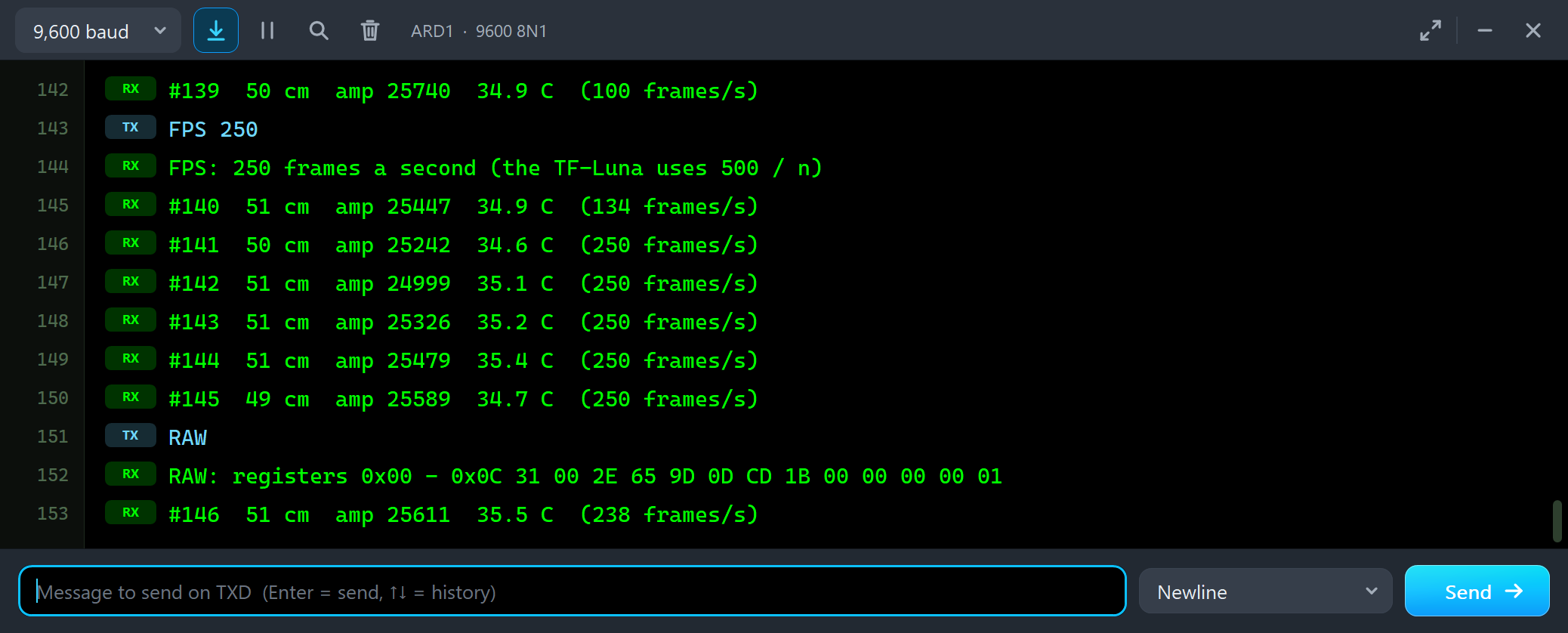Image resolution: width=1568 pixels, height=633 pixels.
Task: Expand the serial monitor to fullscreen
Action: pos(1431,30)
